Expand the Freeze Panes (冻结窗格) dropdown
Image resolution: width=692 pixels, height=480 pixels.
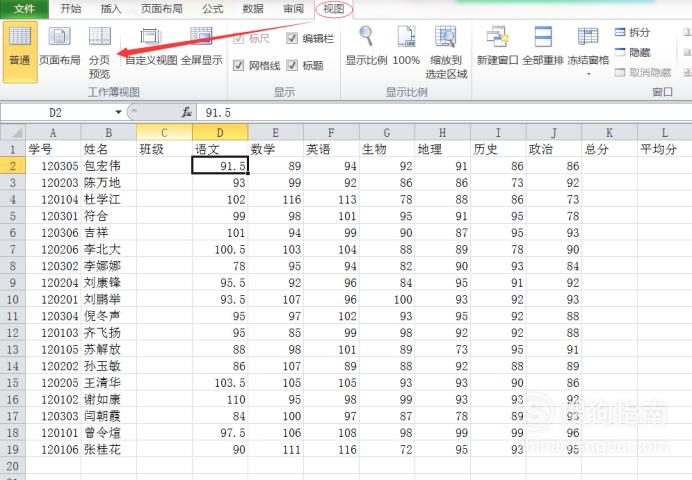[x=588, y=73]
